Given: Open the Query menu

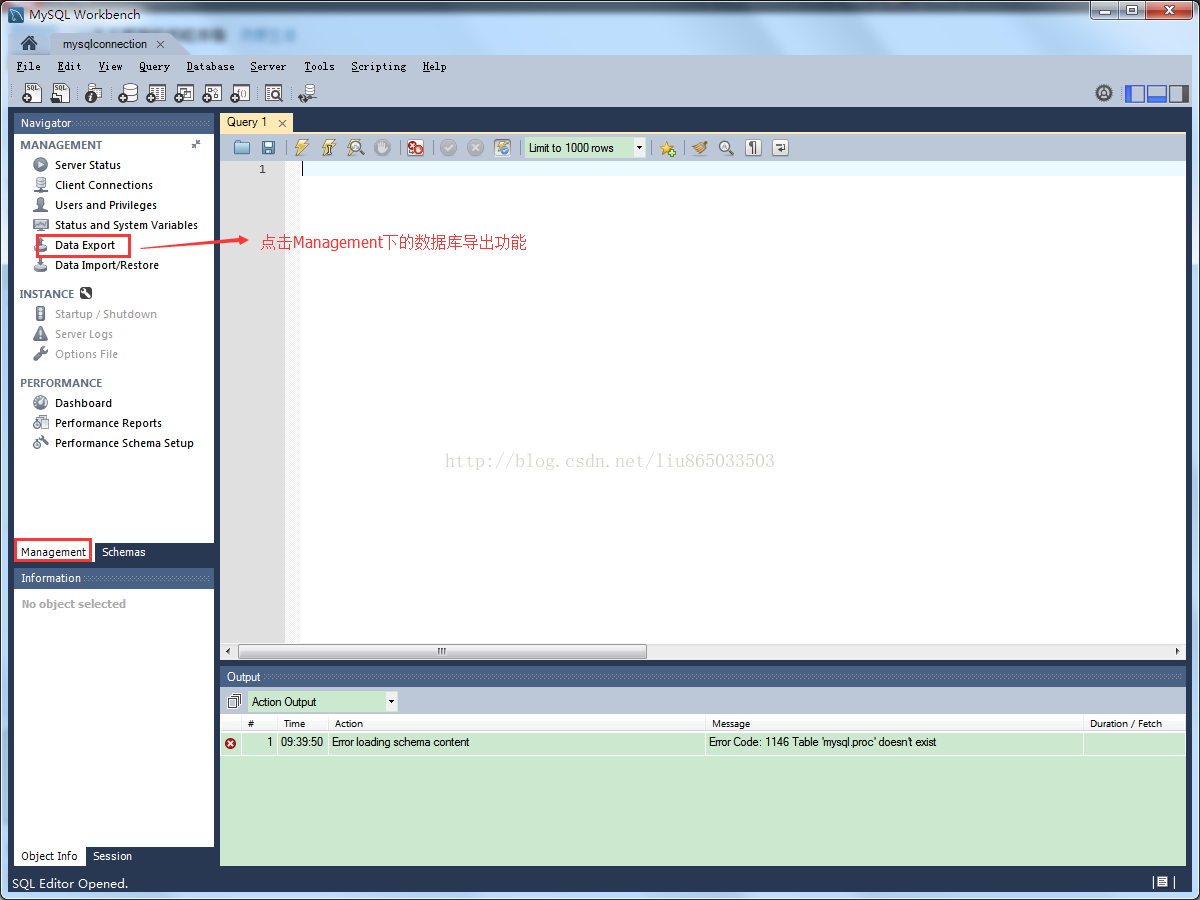Looking at the screenshot, I should click(x=154, y=66).
